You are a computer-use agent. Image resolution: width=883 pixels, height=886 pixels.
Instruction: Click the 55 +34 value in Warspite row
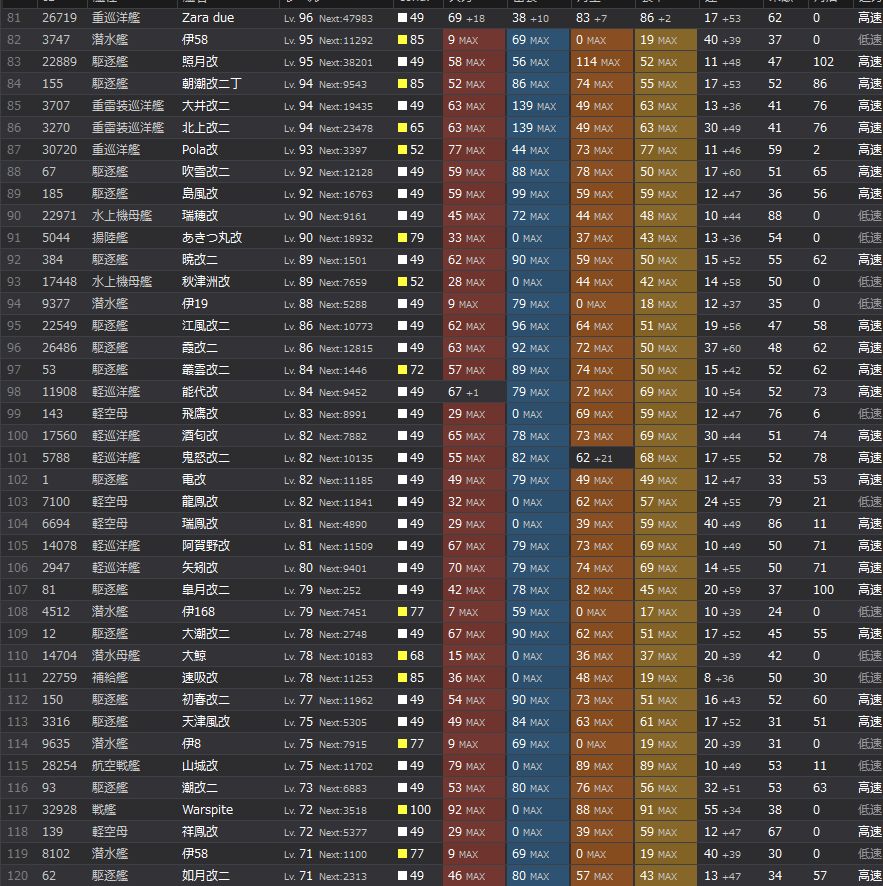point(722,810)
